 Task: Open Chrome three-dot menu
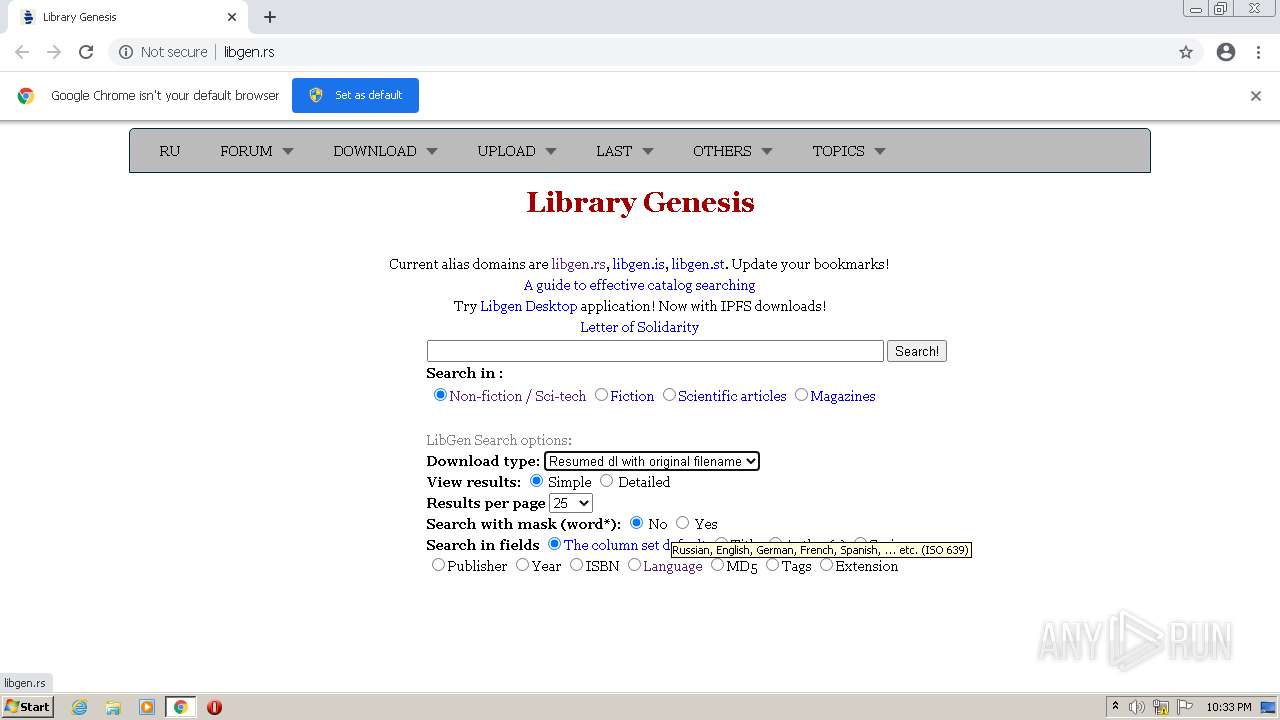tap(1259, 52)
